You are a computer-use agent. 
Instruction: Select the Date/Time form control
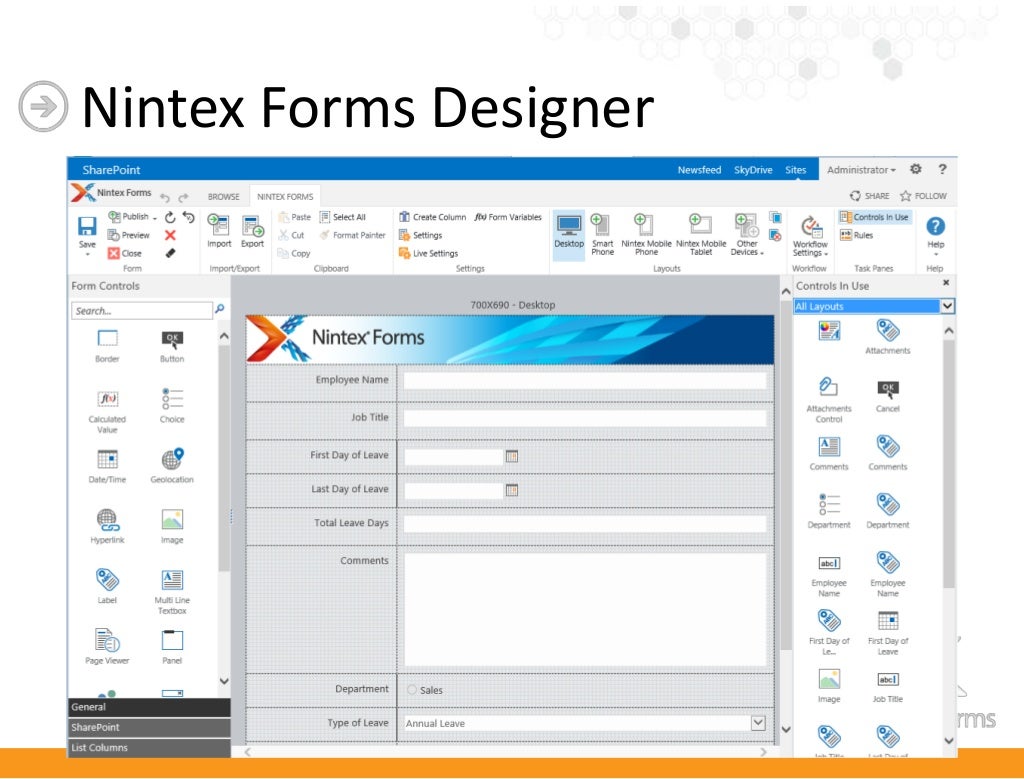tap(107, 466)
